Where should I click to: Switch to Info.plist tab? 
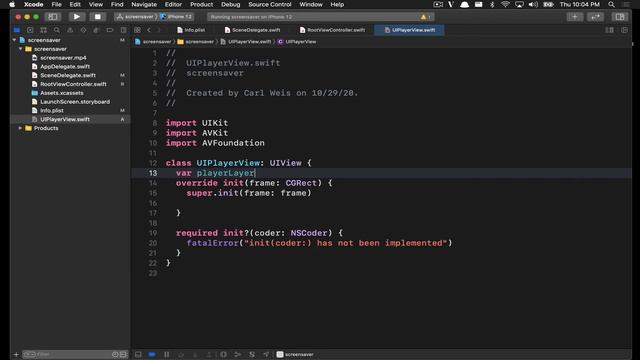pyautogui.click(x=191, y=30)
